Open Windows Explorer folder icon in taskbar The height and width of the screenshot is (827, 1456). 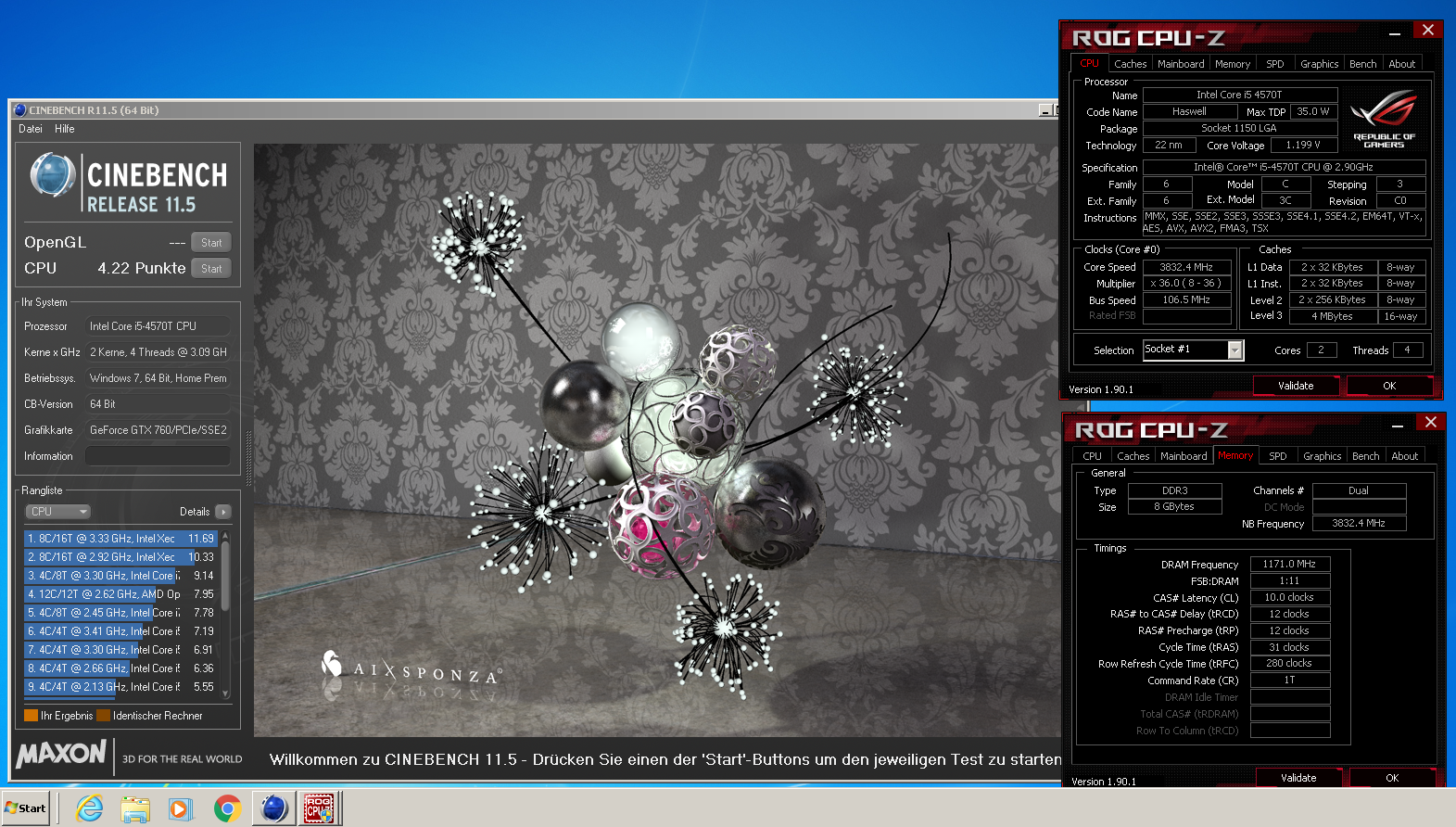click(x=135, y=808)
